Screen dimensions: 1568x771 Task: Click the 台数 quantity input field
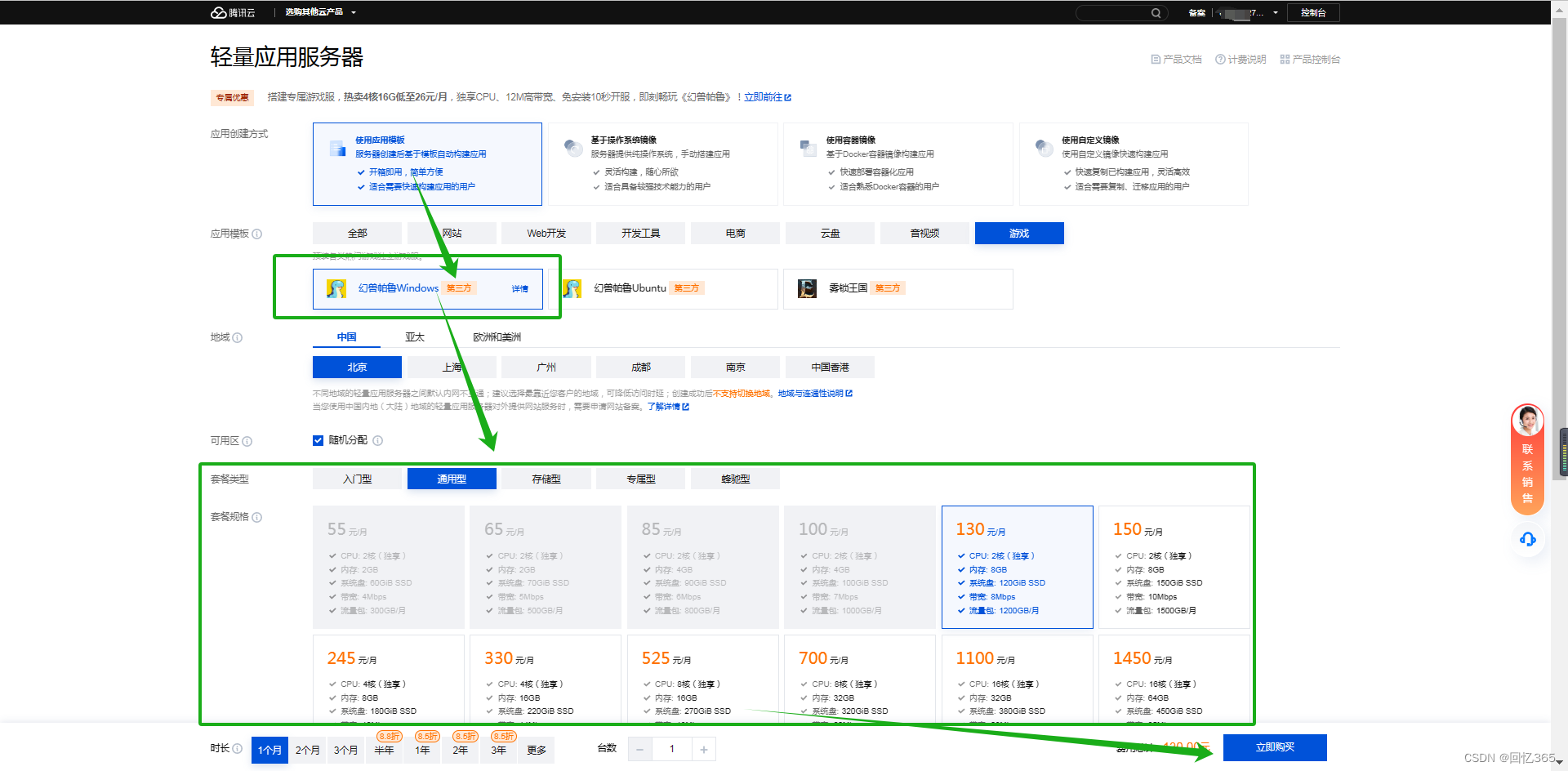(672, 750)
